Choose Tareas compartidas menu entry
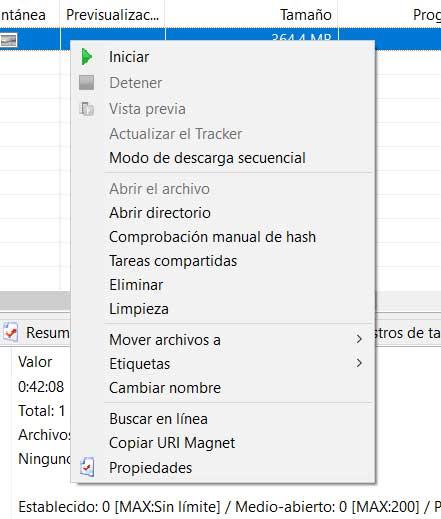The image size is (441, 519). coord(173,261)
